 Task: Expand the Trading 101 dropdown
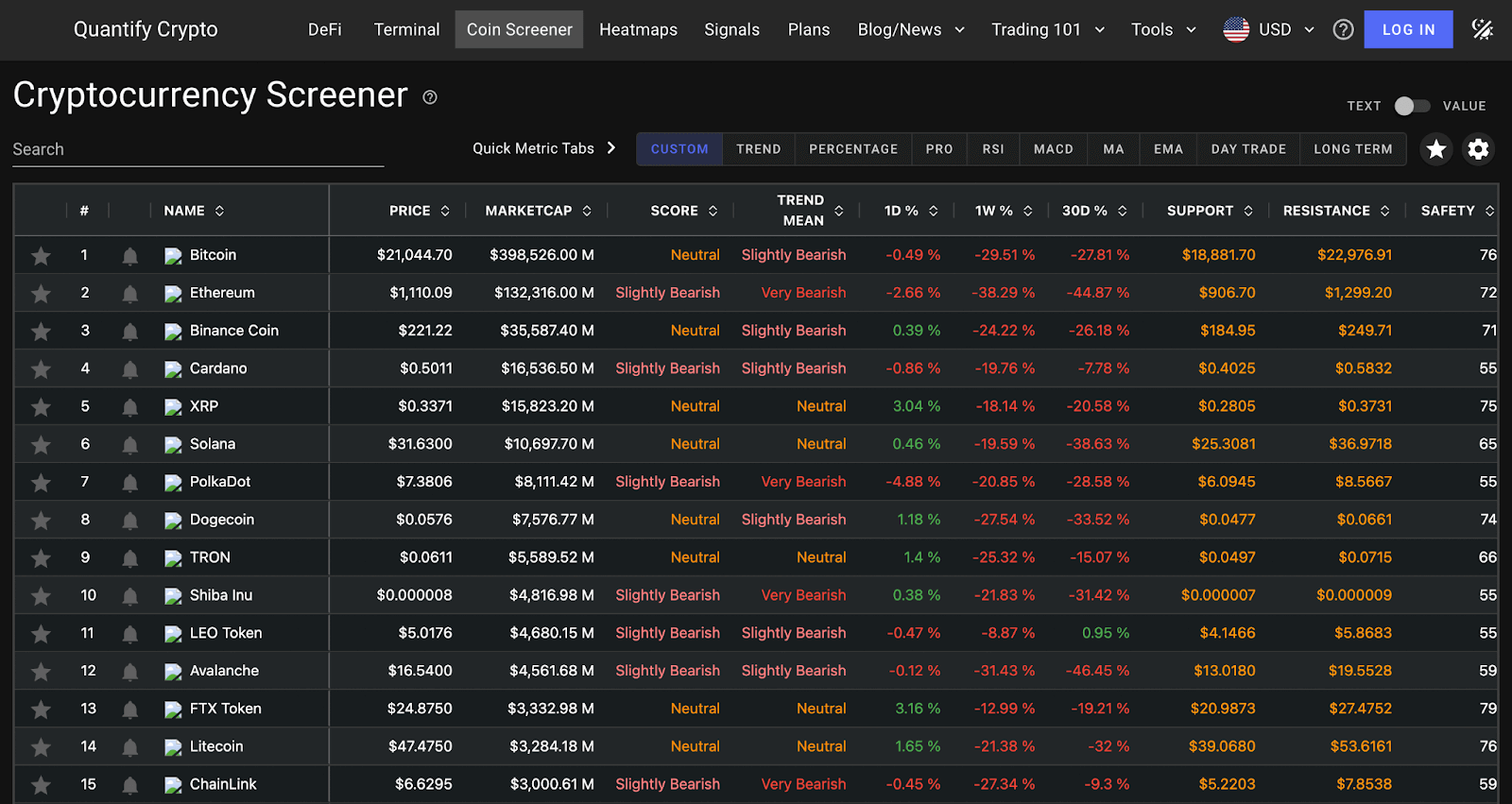coord(1048,29)
